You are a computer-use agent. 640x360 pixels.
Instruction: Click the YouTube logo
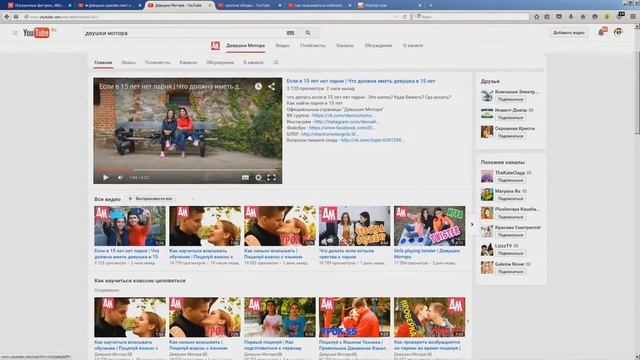coord(36,33)
